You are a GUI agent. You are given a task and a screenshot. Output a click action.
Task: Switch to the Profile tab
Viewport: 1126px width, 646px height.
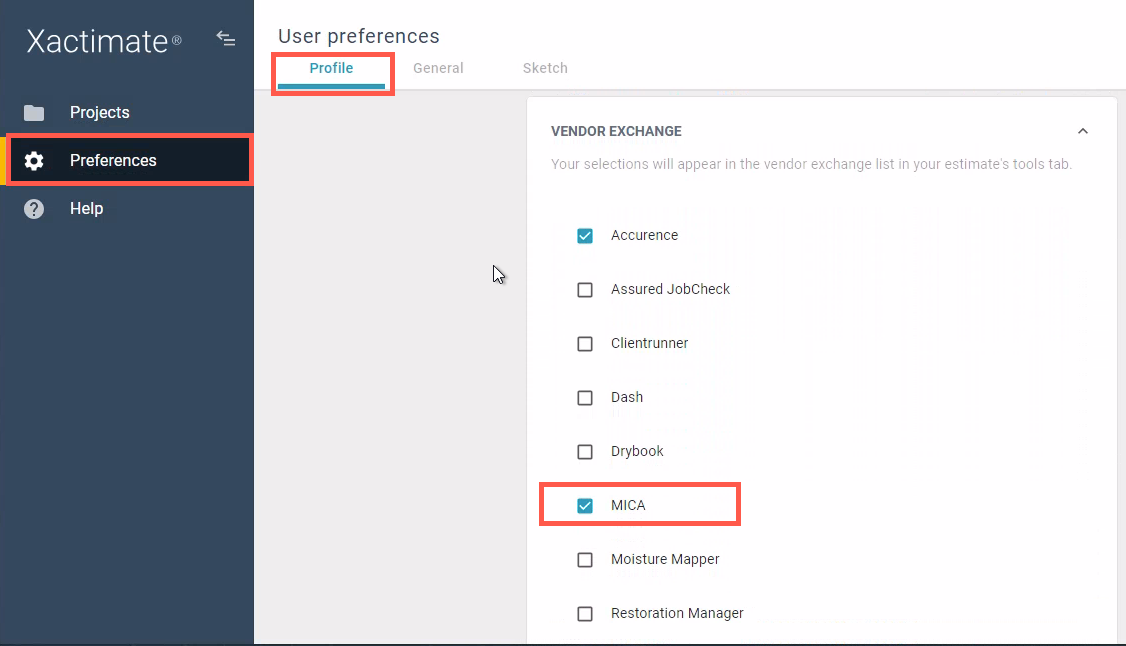click(331, 68)
